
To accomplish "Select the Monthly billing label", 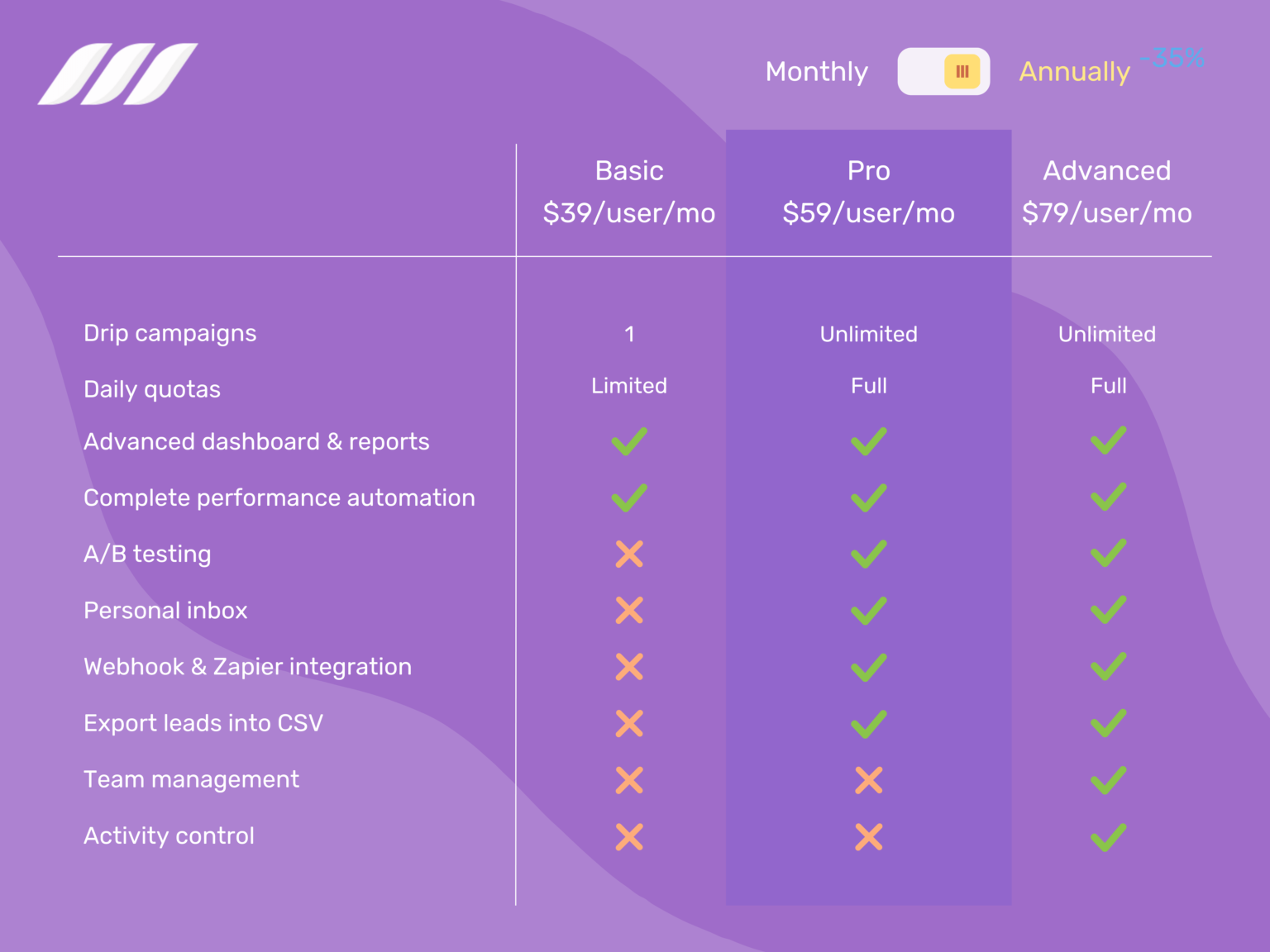I will pos(817,72).
